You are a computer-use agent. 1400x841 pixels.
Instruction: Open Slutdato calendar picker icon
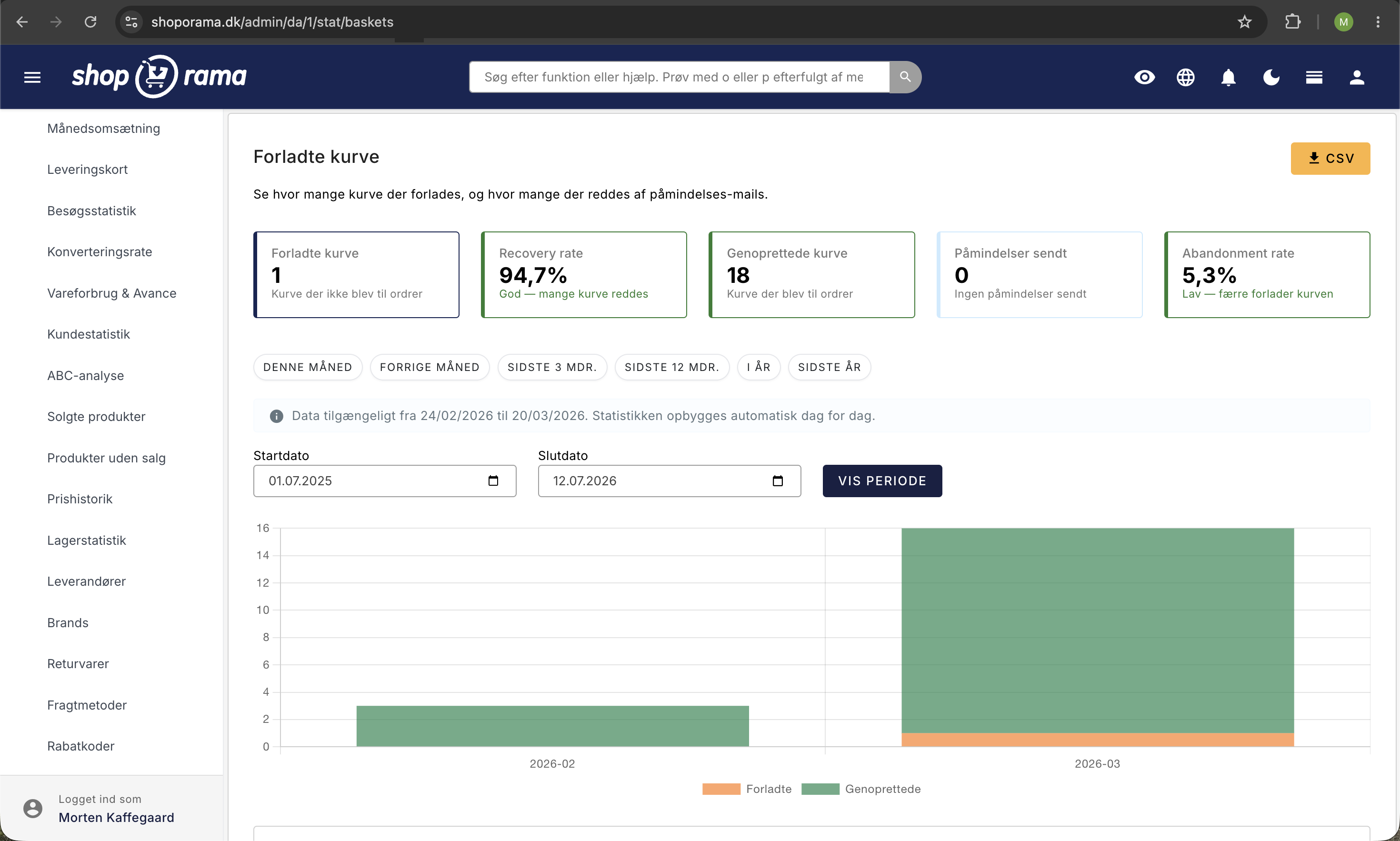pyautogui.click(x=777, y=481)
